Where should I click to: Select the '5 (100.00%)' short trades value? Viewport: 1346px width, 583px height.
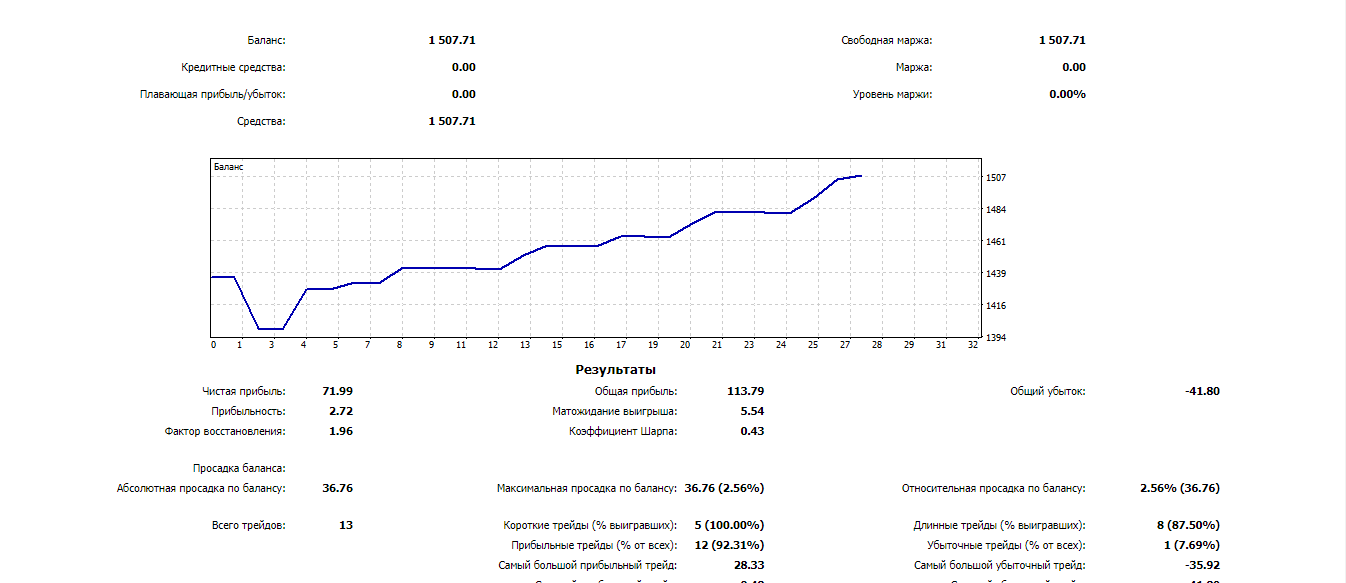[729, 525]
